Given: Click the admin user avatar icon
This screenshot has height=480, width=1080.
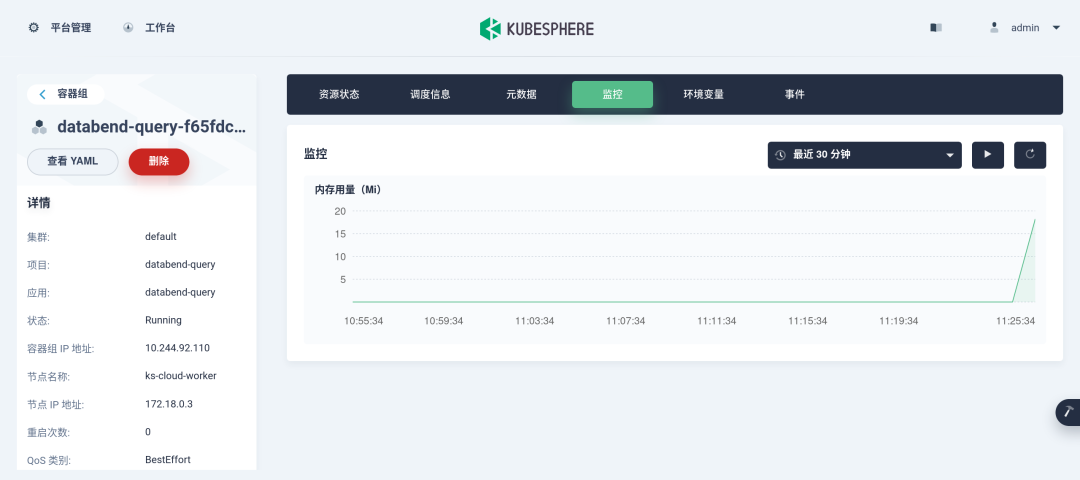Looking at the screenshot, I should (x=994, y=28).
